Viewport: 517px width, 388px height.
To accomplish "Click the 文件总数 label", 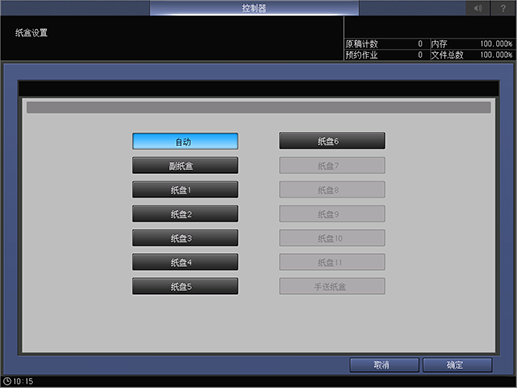I will click(447, 55).
